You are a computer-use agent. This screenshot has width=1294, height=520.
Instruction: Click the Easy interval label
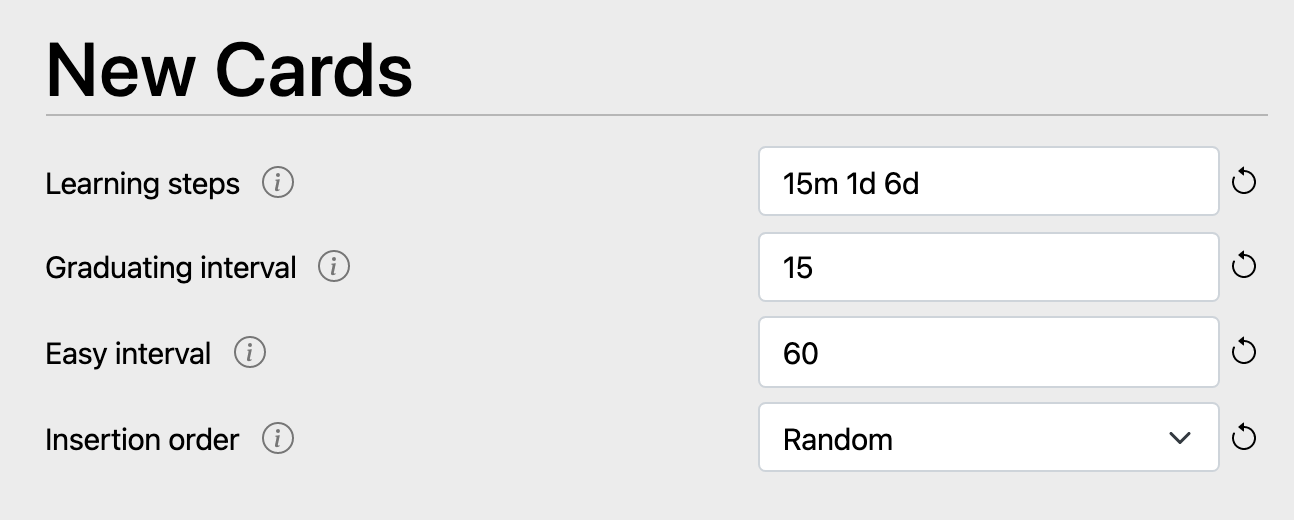pyautogui.click(x=128, y=354)
